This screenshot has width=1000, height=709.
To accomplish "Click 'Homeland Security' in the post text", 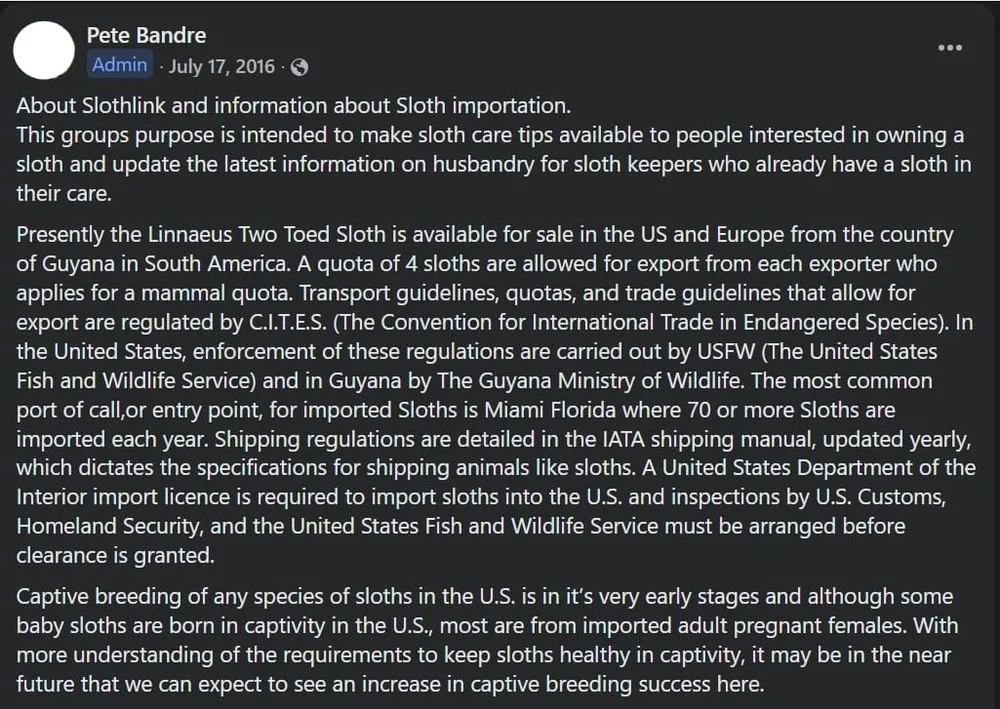I will click(108, 526).
